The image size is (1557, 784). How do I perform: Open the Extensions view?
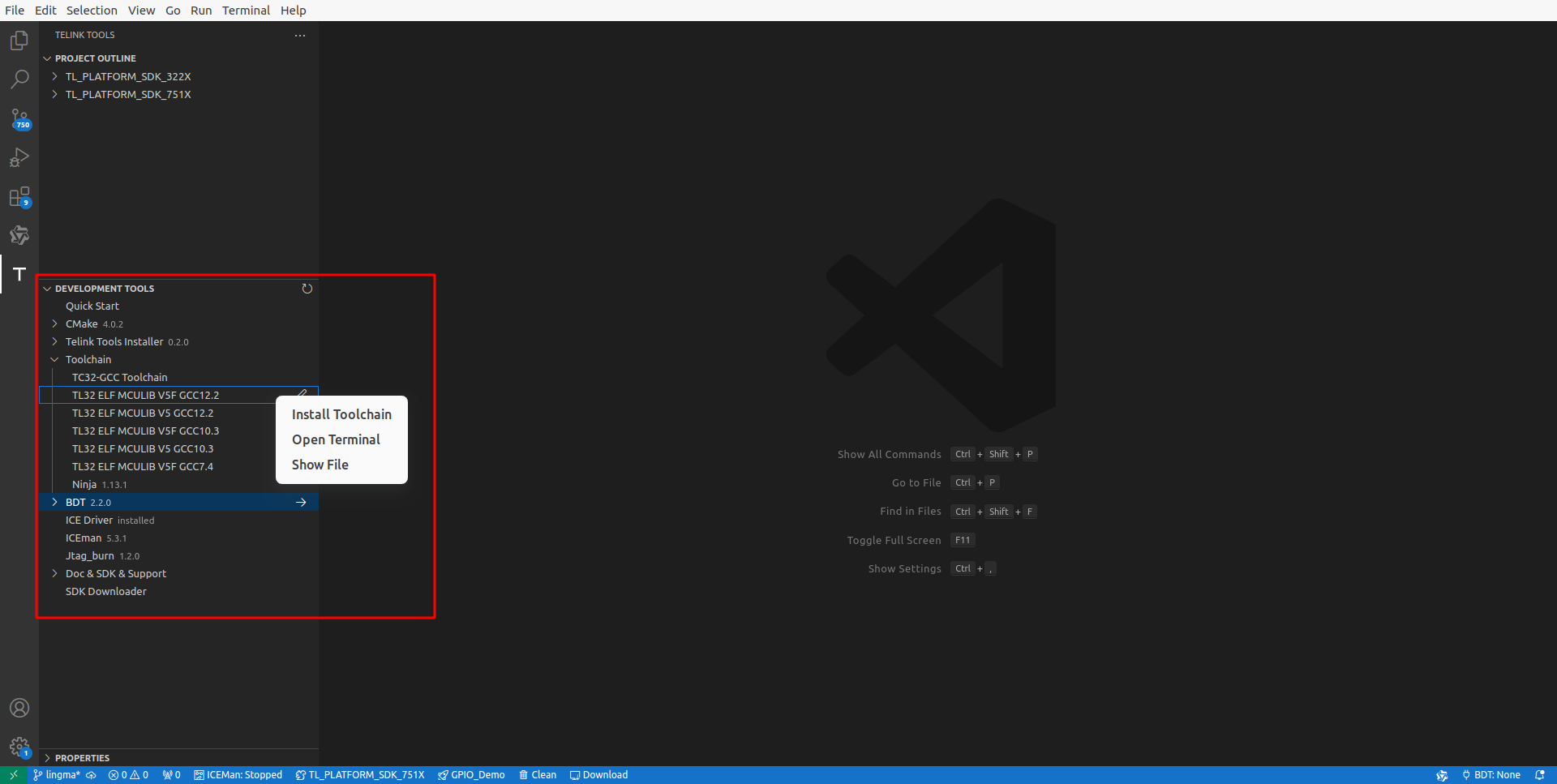click(x=19, y=197)
